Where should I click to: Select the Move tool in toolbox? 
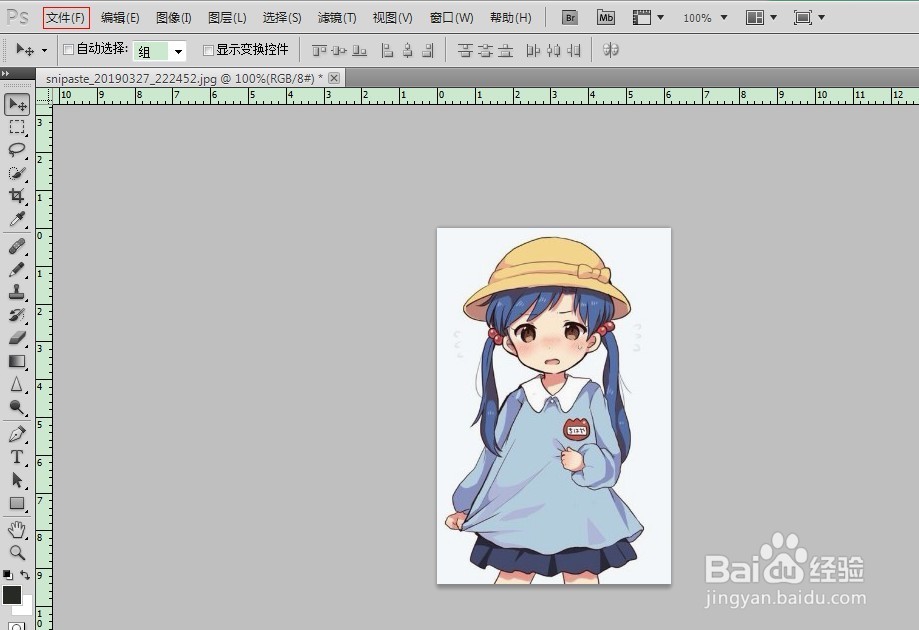coord(17,104)
